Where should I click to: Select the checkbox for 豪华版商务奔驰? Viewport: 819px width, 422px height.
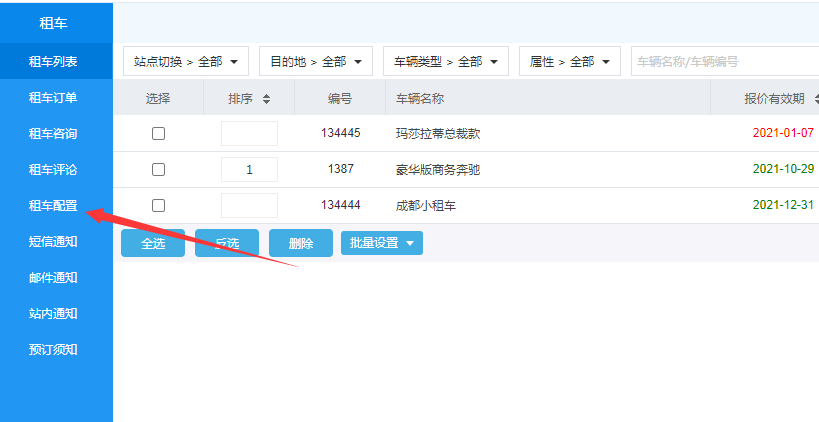point(158,170)
